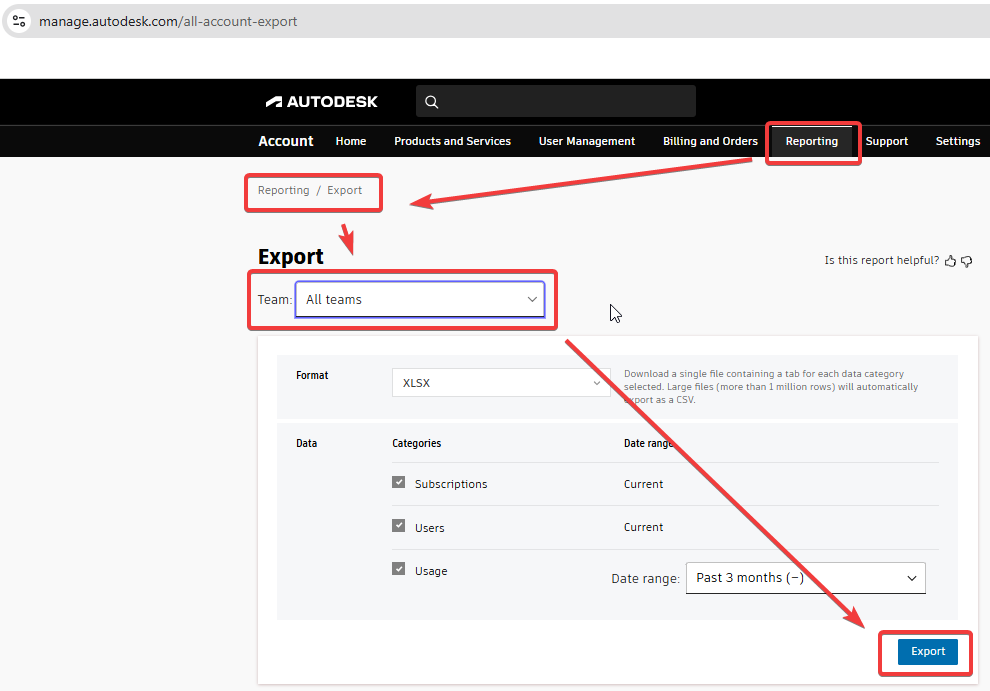The height and width of the screenshot is (691, 990).
Task: Click the Export page heading
Action: 290,256
